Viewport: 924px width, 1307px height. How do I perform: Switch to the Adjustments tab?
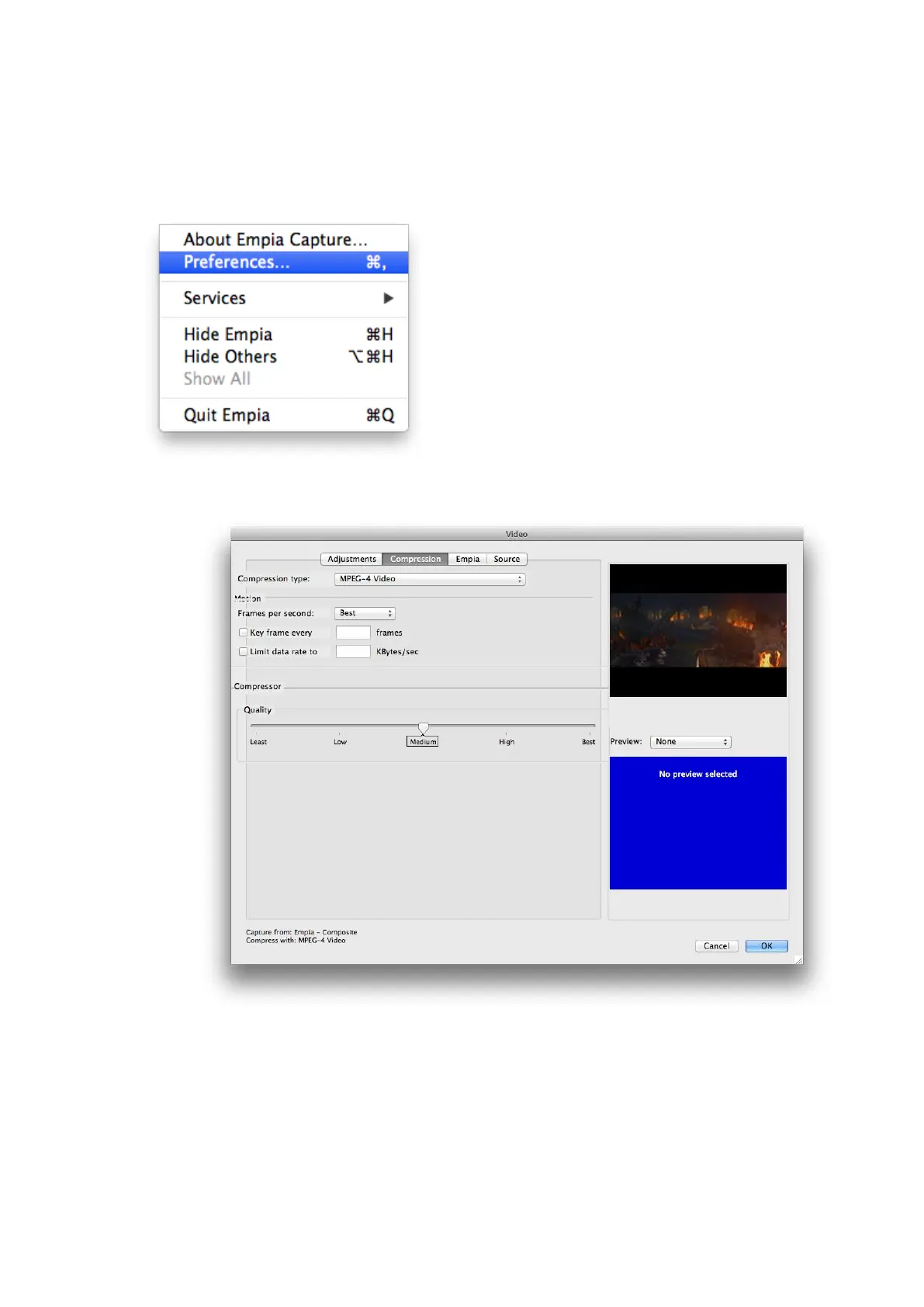pos(351,559)
